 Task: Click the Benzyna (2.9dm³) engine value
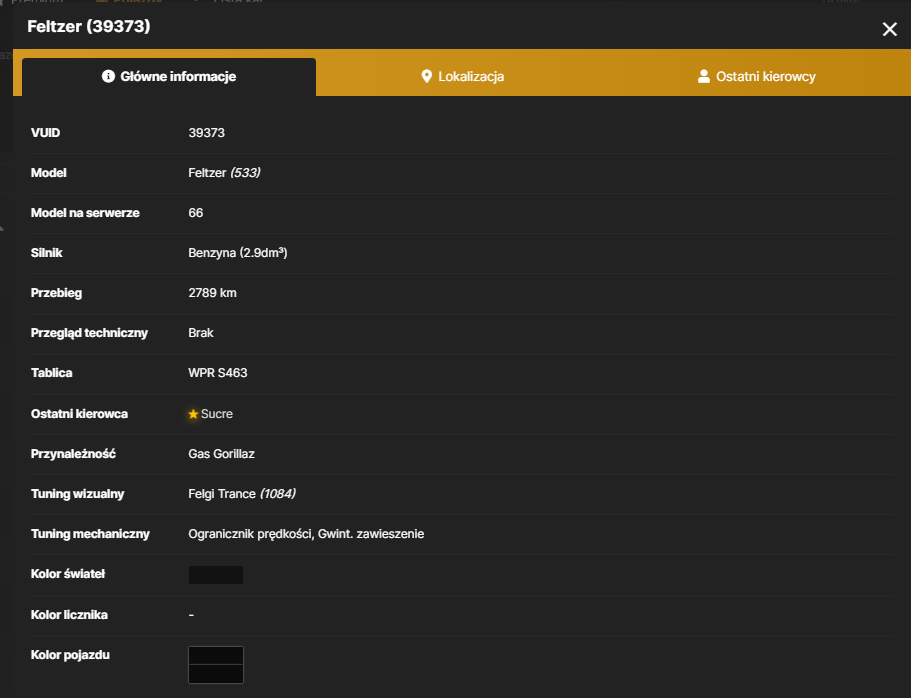[238, 253]
